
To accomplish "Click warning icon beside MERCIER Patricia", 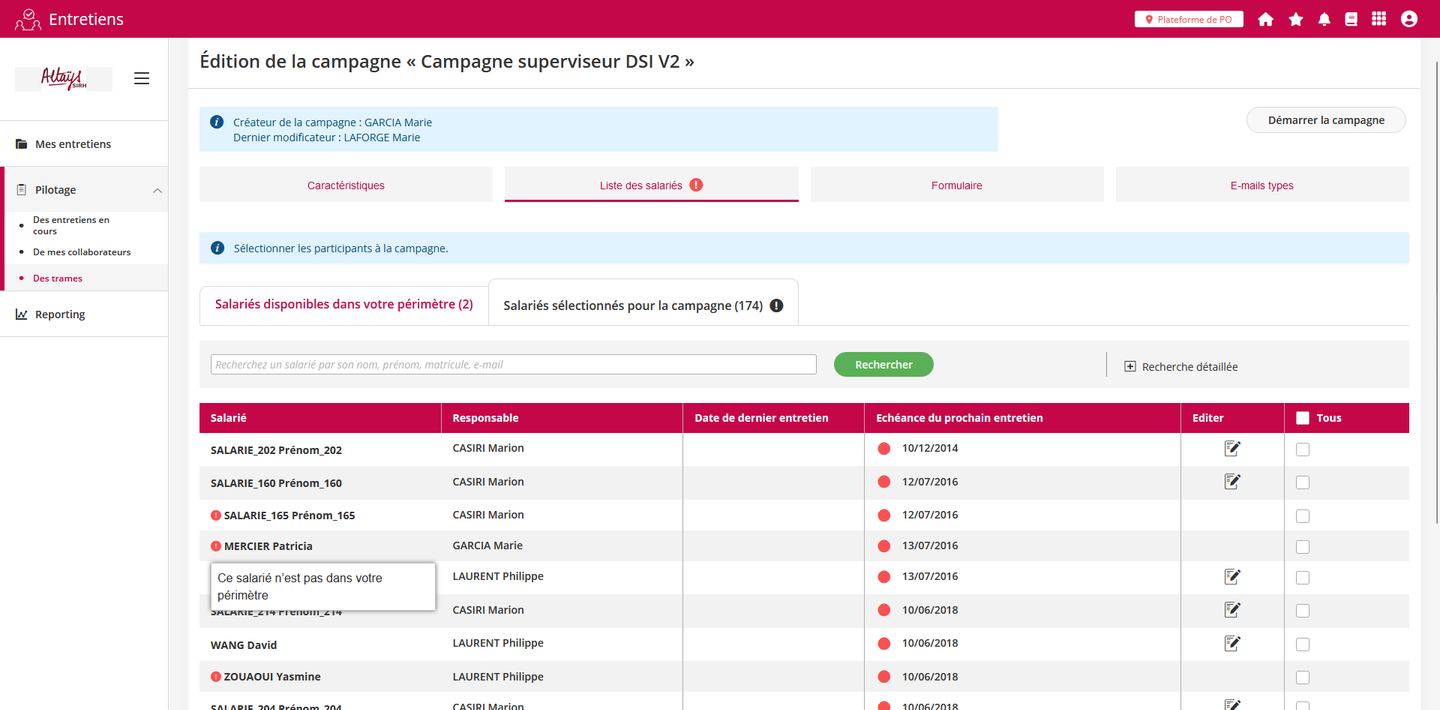I will pyautogui.click(x=216, y=546).
